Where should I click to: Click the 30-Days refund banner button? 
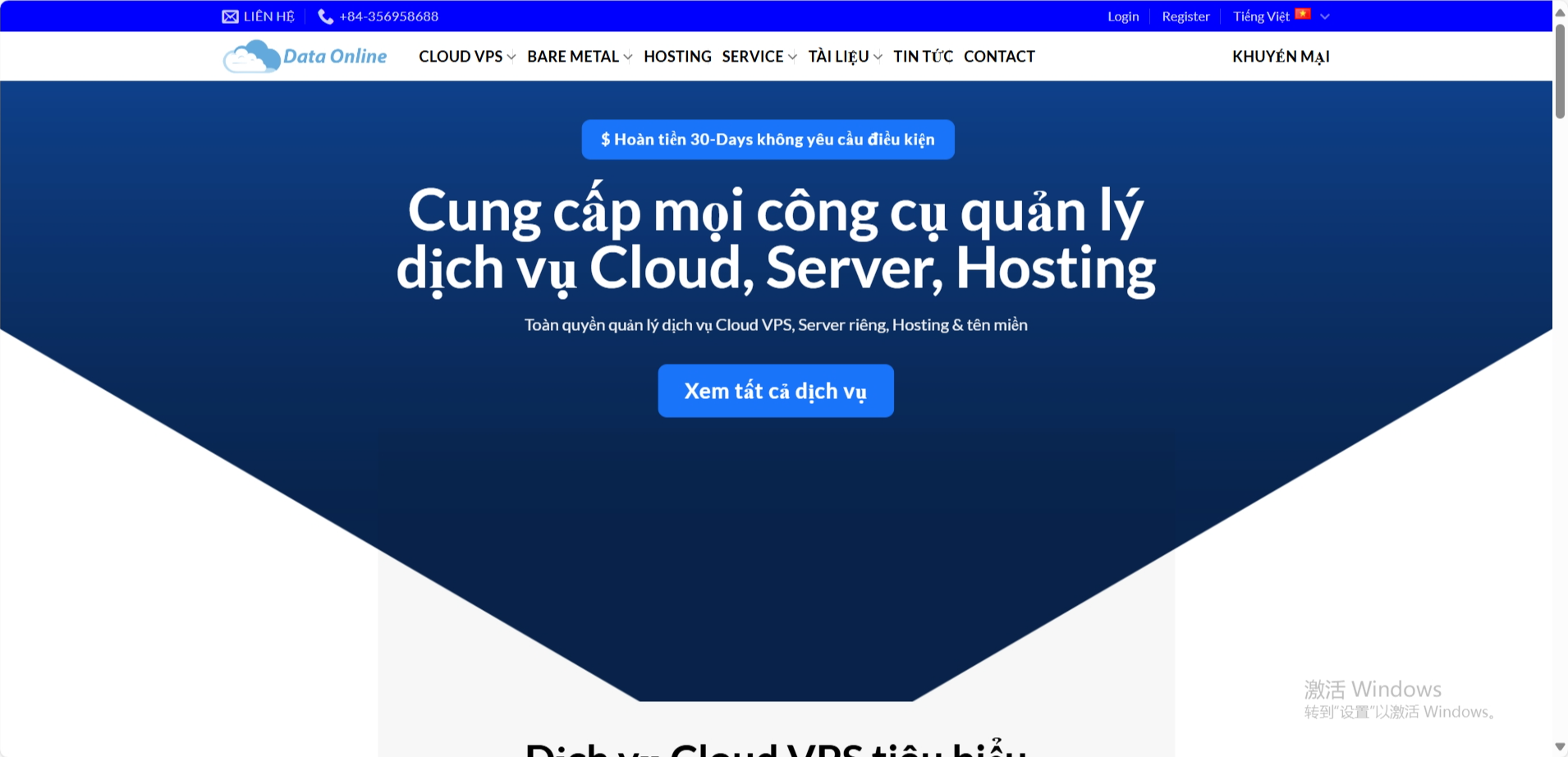pos(768,140)
